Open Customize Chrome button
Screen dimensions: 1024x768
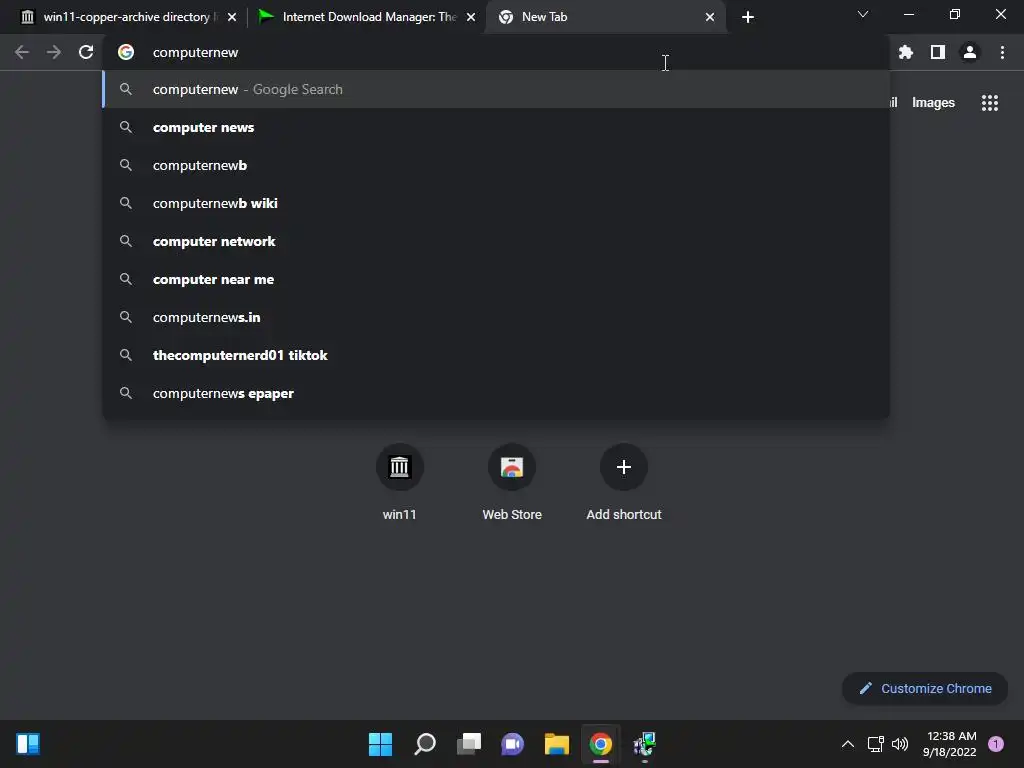[x=925, y=688]
